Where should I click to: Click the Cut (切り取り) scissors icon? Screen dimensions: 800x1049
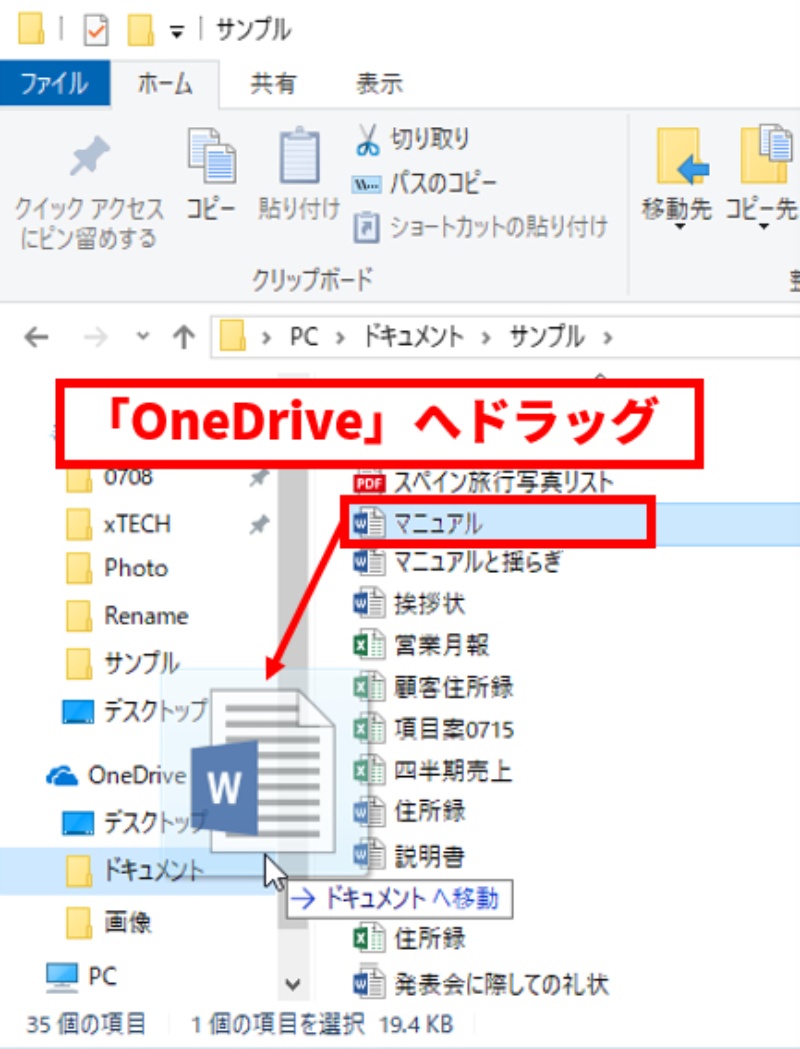(368, 140)
